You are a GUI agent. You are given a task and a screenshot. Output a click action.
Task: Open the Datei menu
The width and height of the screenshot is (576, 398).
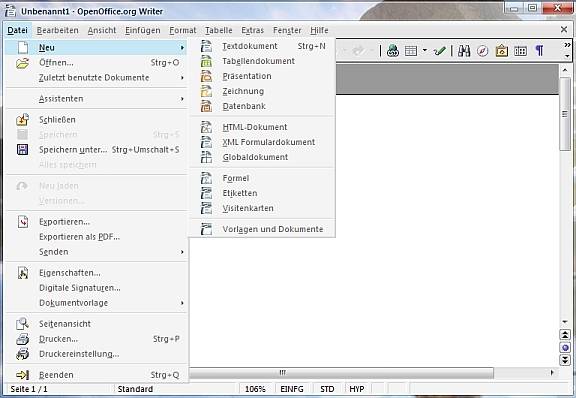[x=17, y=30]
